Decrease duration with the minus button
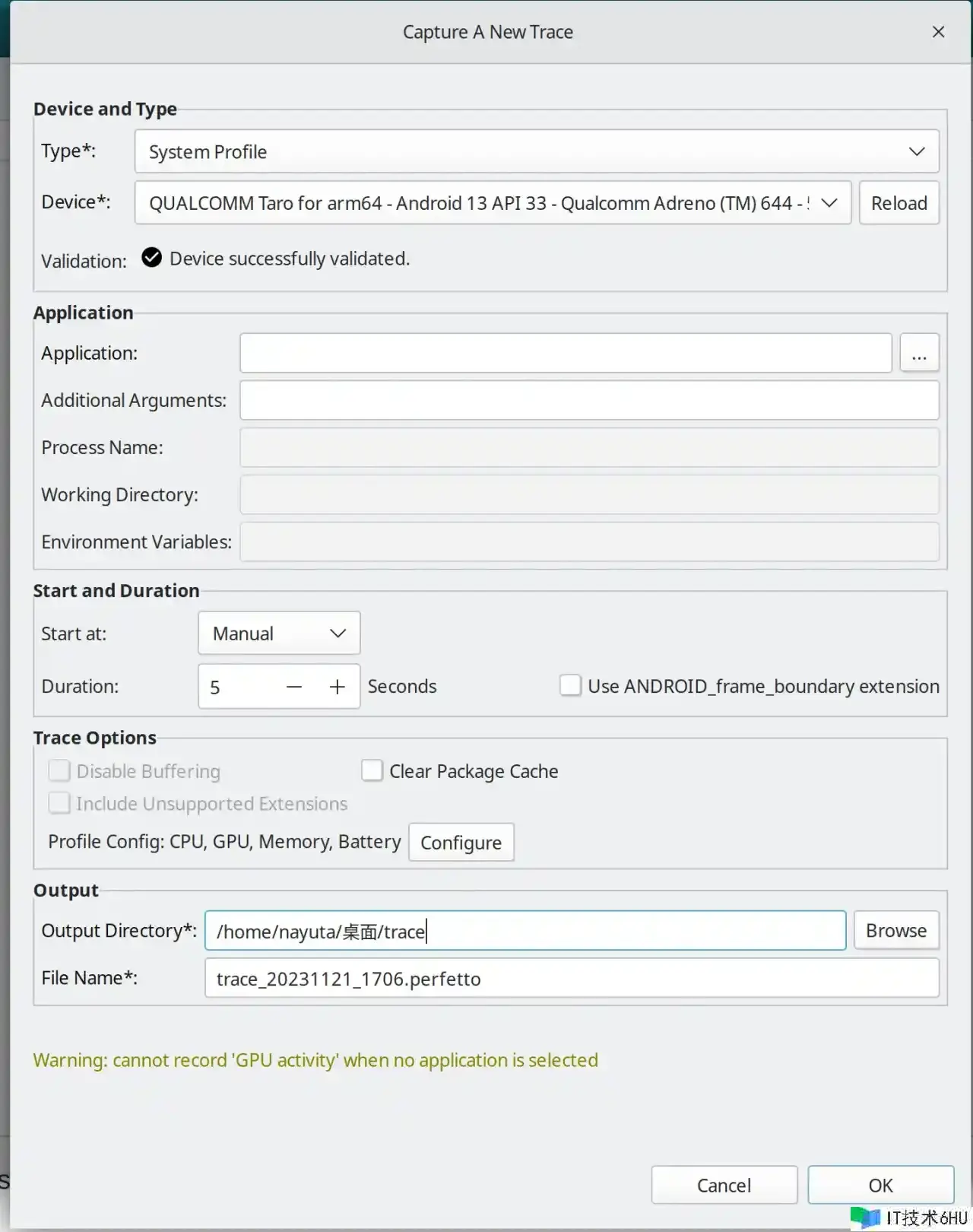Image resolution: width=973 pixels, height=1232 pixels. coord(294,687)
